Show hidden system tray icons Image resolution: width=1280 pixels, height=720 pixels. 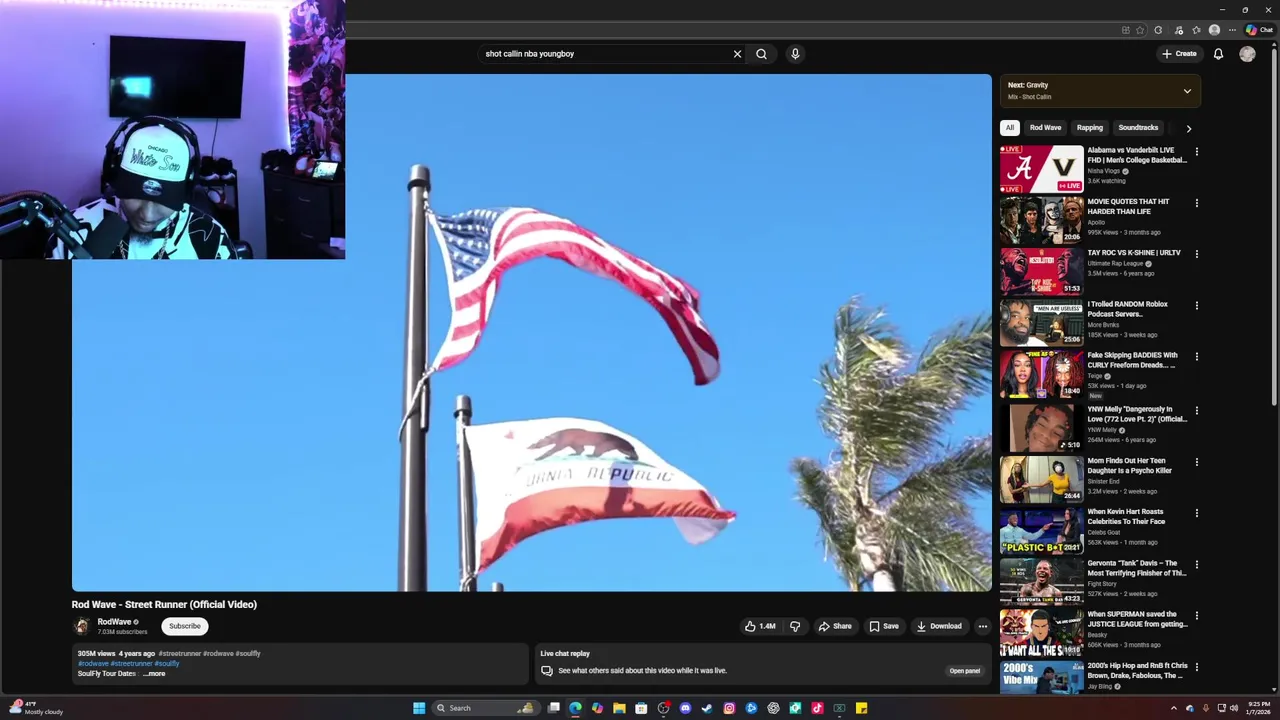click(x=1174, y=708)
